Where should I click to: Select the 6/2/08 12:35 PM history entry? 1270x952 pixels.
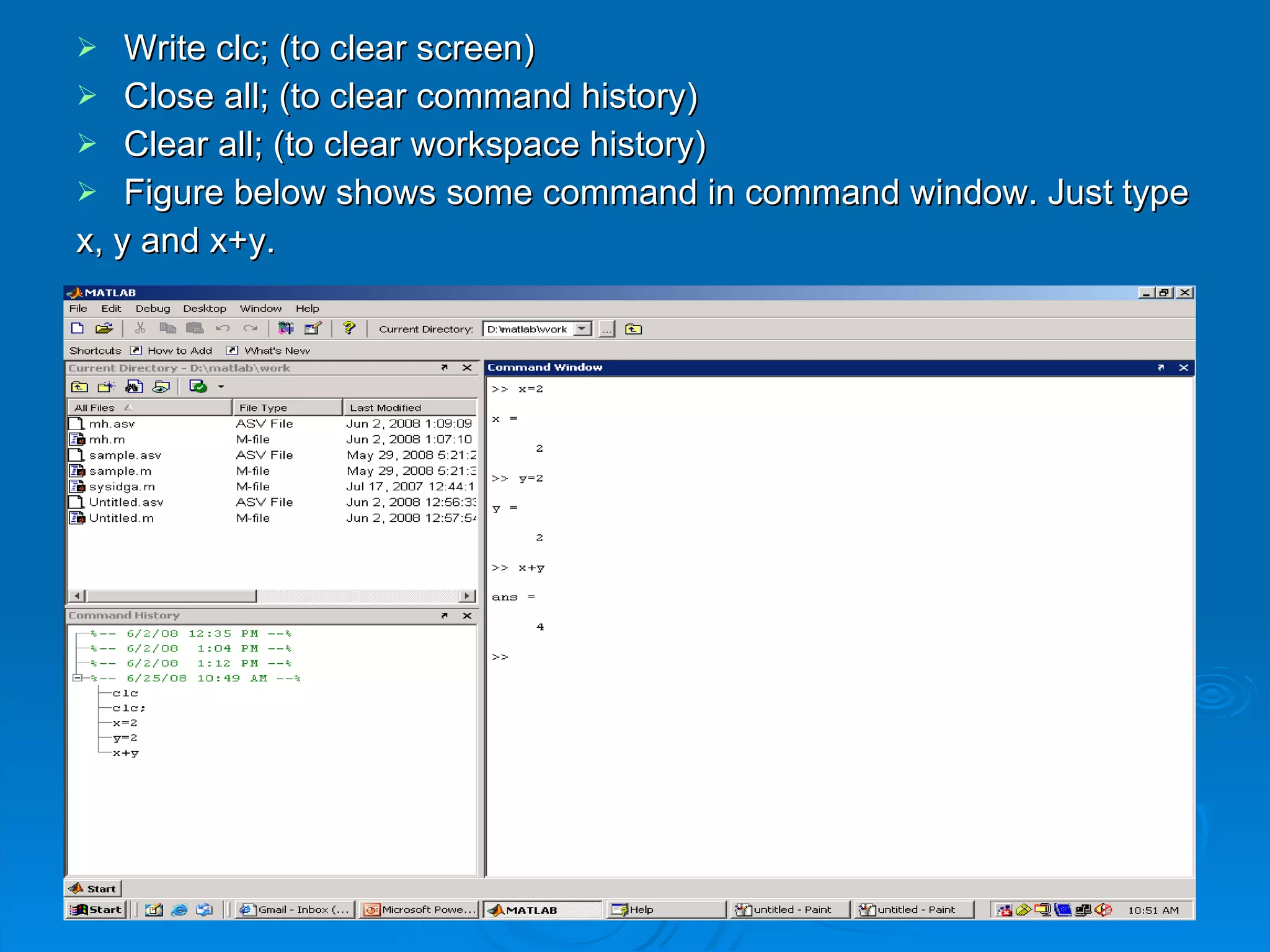(x=191, y=633)
